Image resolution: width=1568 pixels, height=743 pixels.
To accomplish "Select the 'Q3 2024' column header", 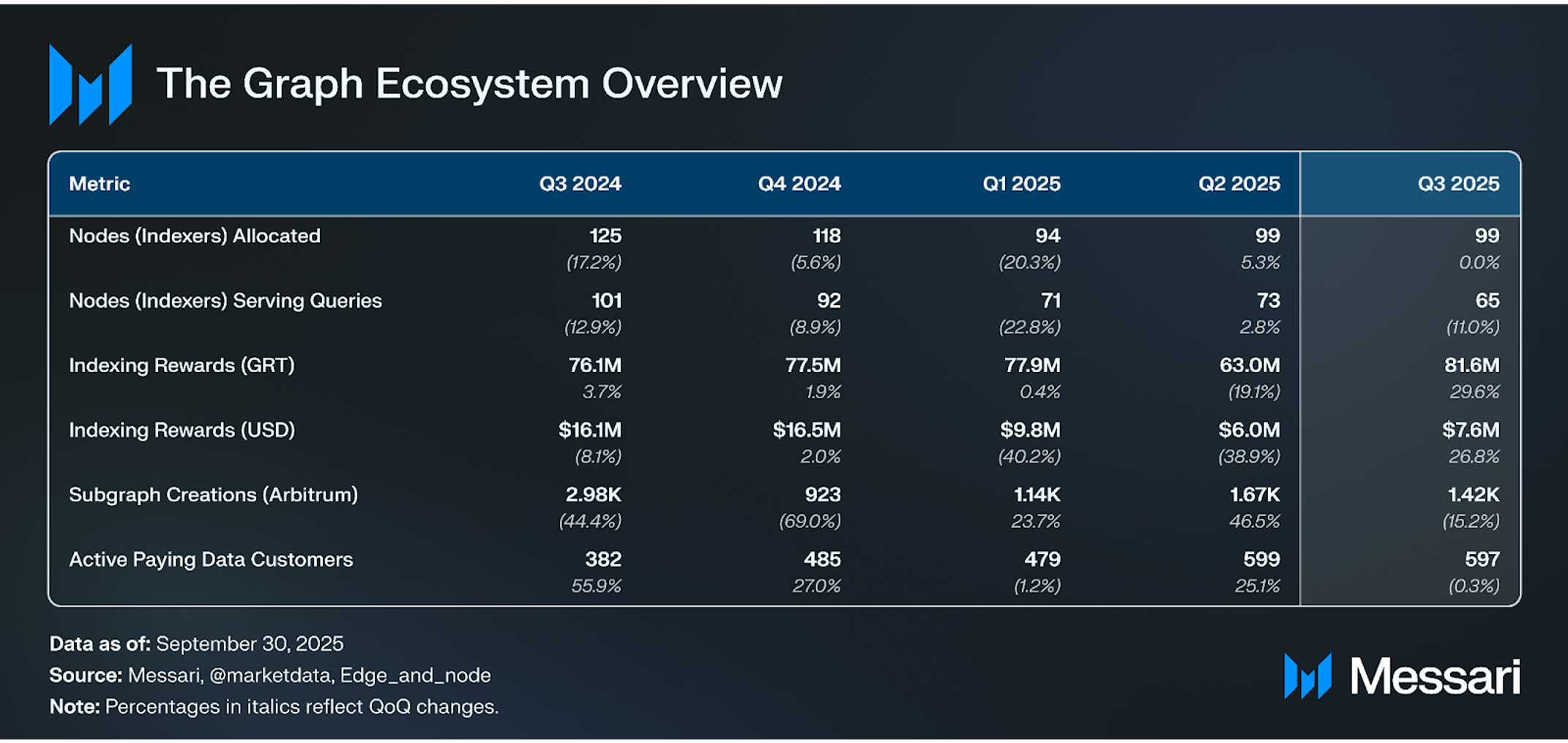I will (580, 184).
